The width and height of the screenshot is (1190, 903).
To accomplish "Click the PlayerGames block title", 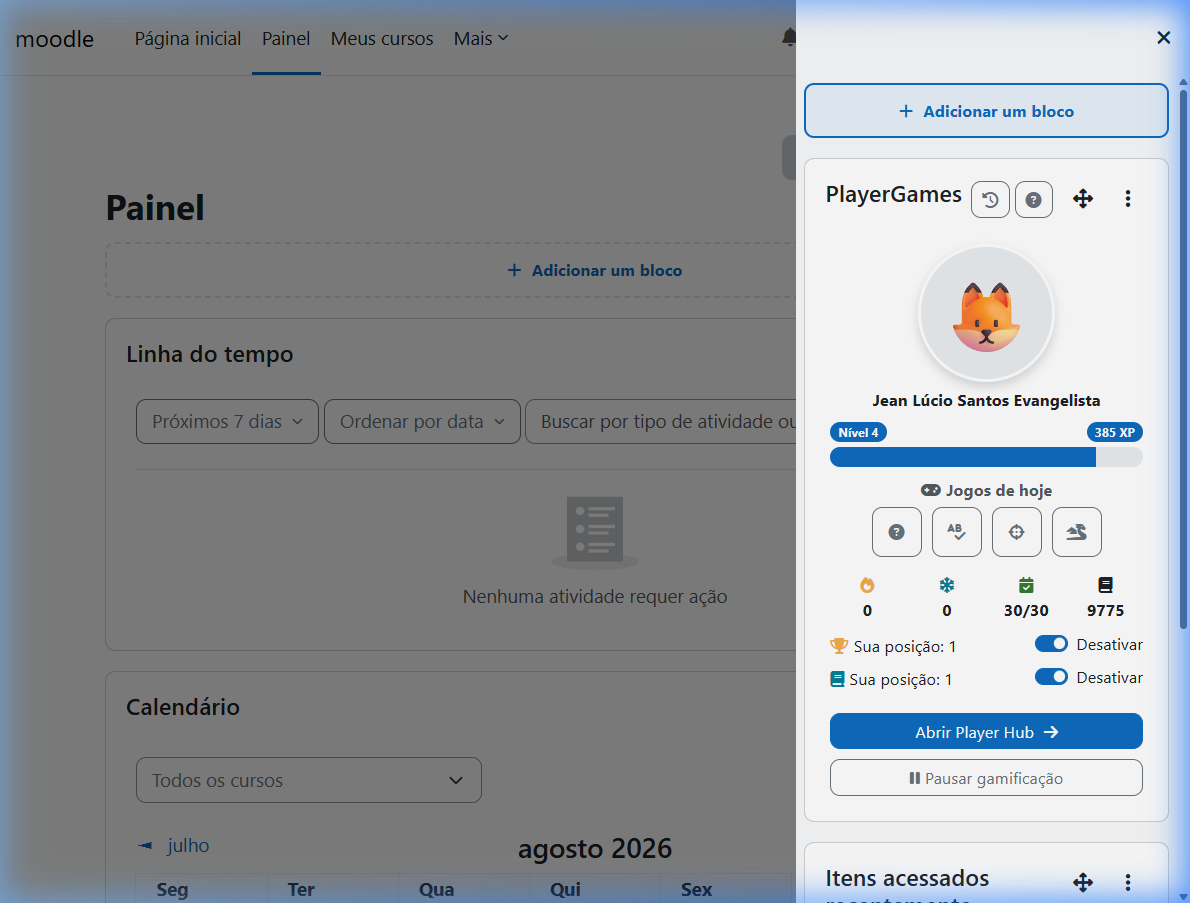I will (893, 194).
